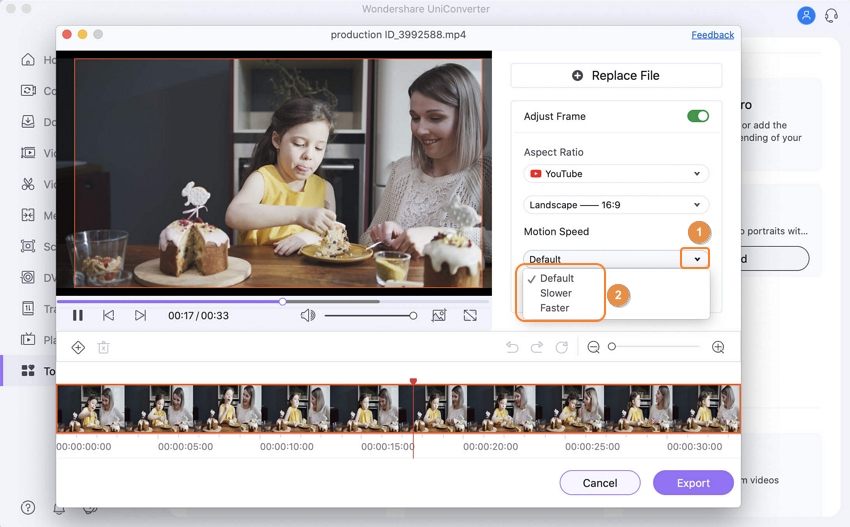Click the 00:17 / 00:33 time readout
Viewport: 850px width, 527px height.
click(x=198, y=316)
